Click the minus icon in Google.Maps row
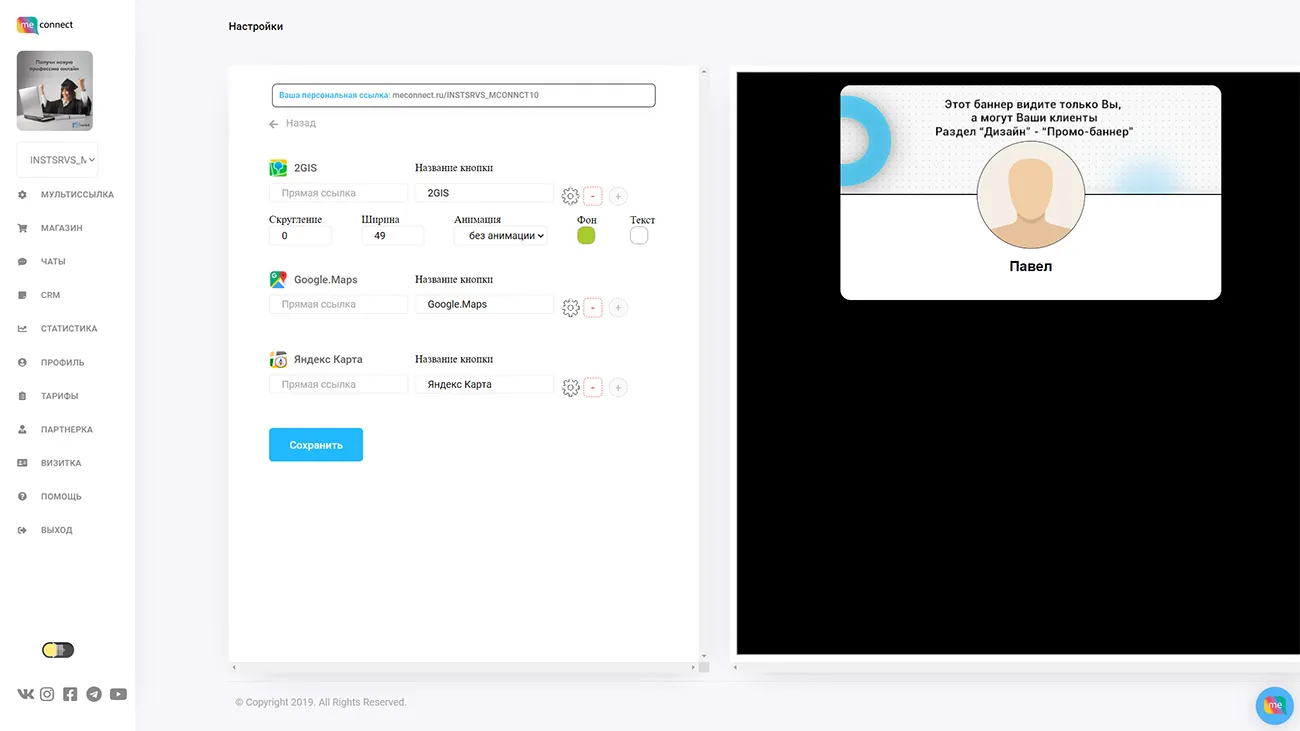Viewport: 1300px width, 731px height. (x=593, y=308)
